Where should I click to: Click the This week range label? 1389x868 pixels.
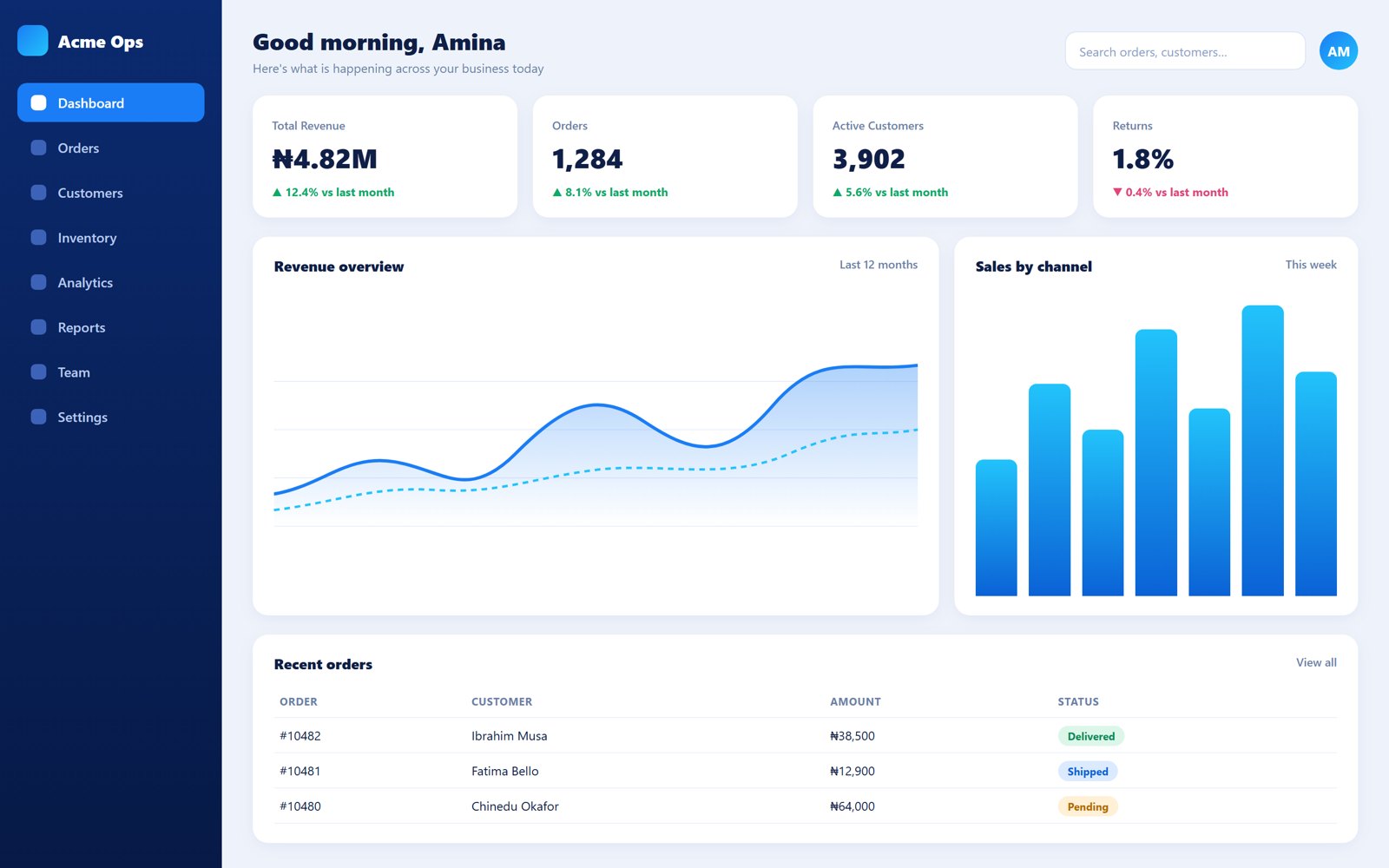point(1311,265)
